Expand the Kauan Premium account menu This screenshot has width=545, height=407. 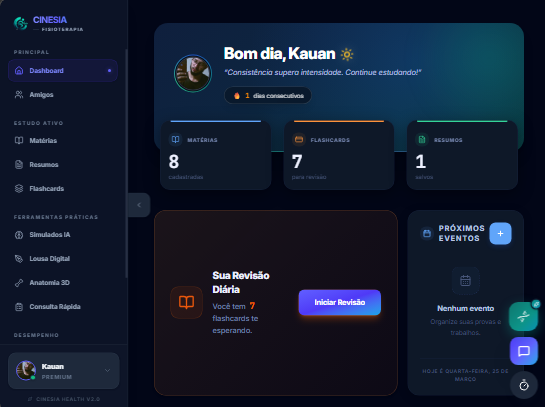pos(64,371)
